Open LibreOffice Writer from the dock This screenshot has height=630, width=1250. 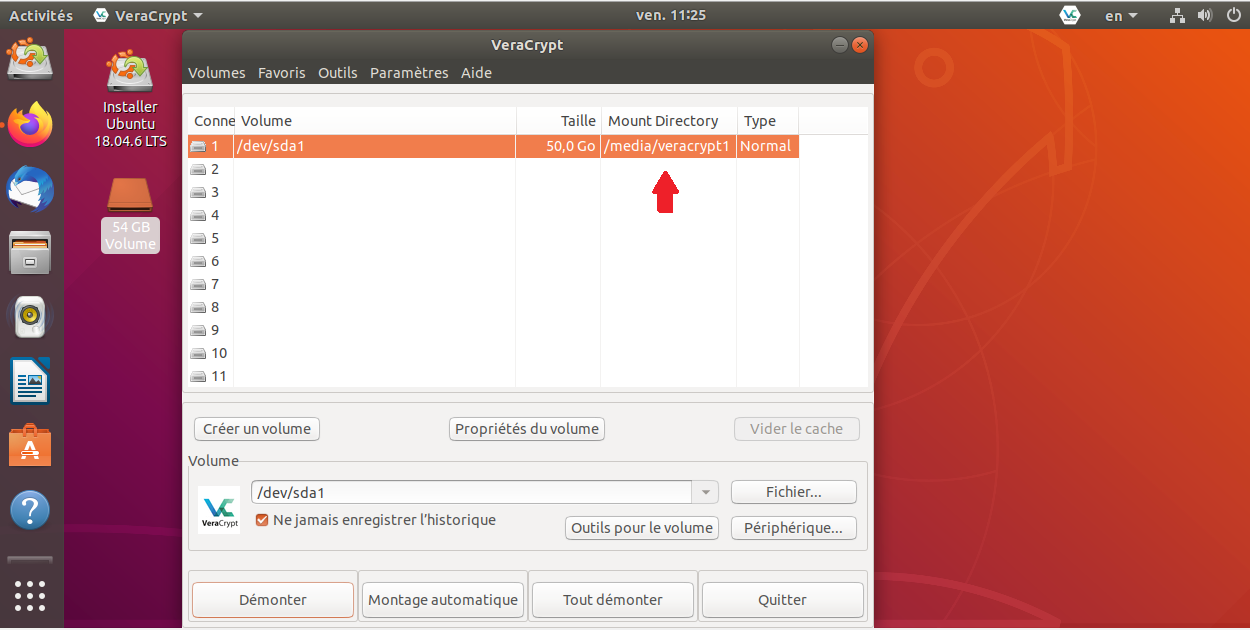30,381
